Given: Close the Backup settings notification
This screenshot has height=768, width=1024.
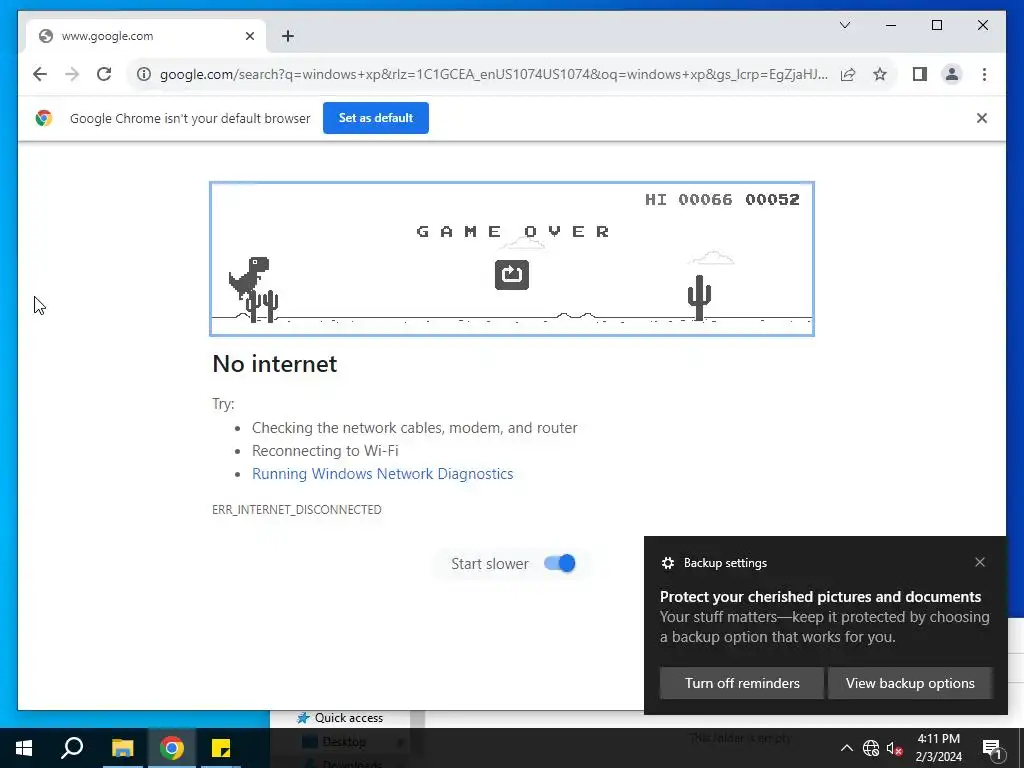Looking at the screenshot, I should click(980, 562).
